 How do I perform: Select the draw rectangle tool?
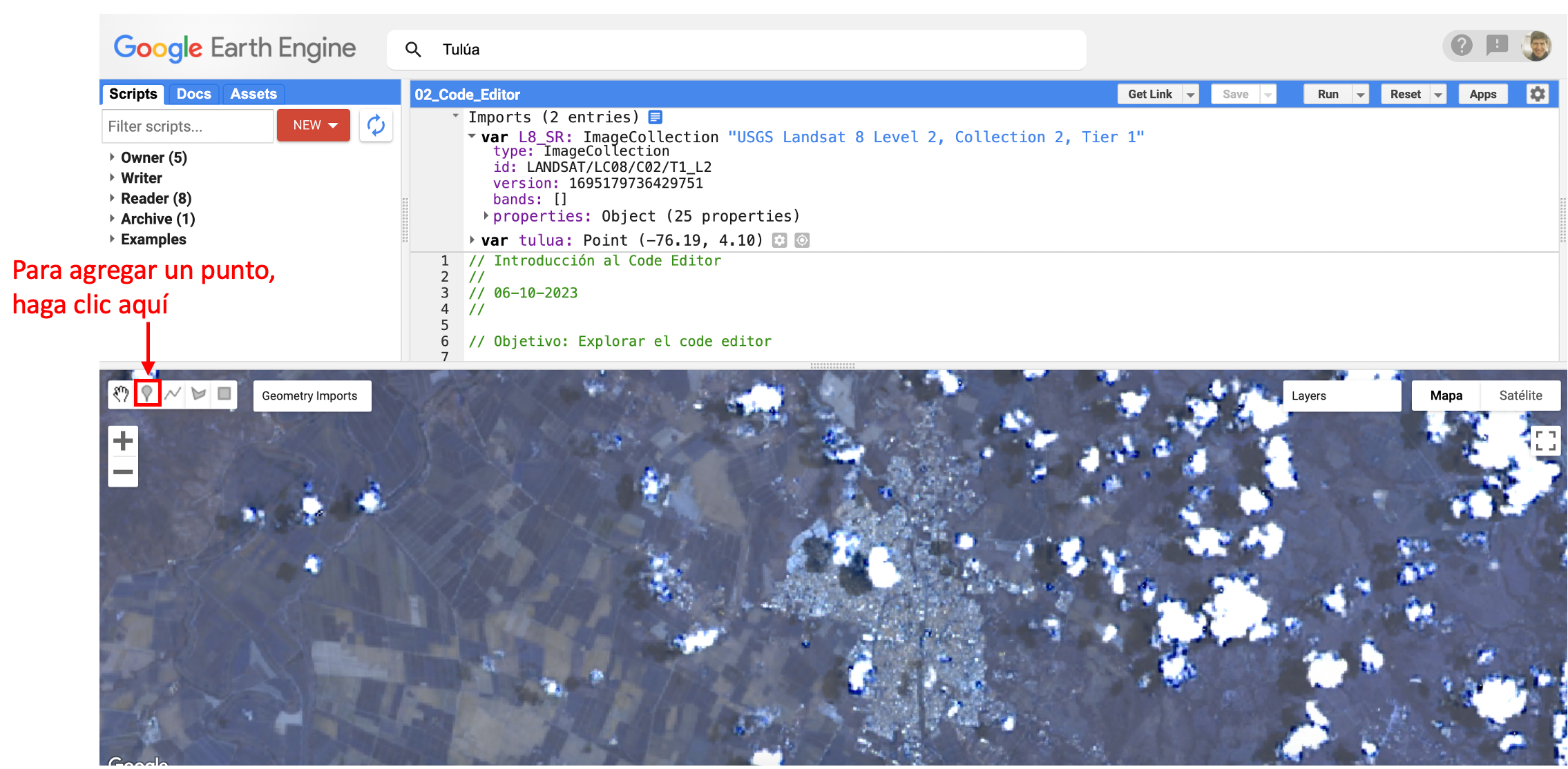tap(224, 394)
